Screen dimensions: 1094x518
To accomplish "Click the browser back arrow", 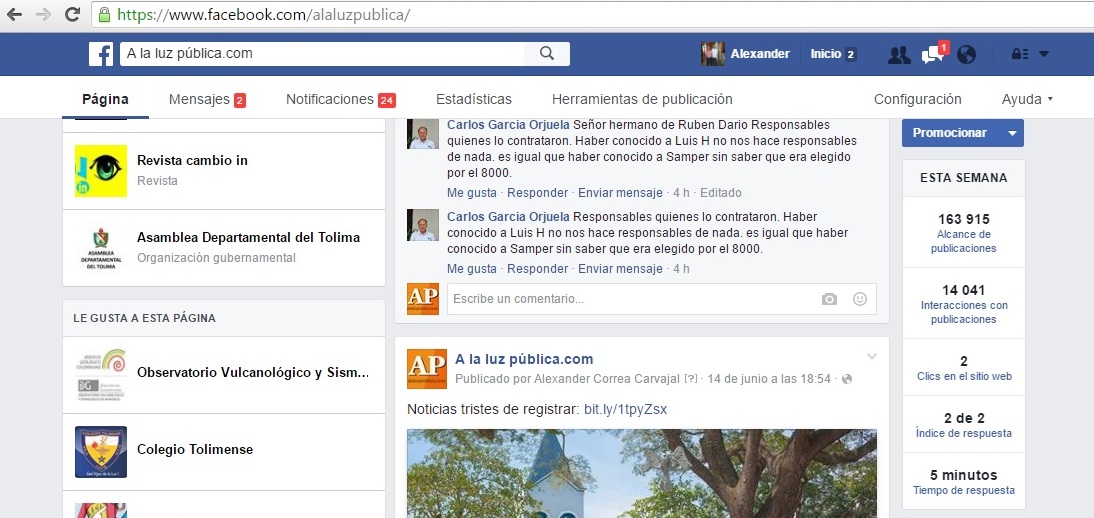I will [15, 15].
